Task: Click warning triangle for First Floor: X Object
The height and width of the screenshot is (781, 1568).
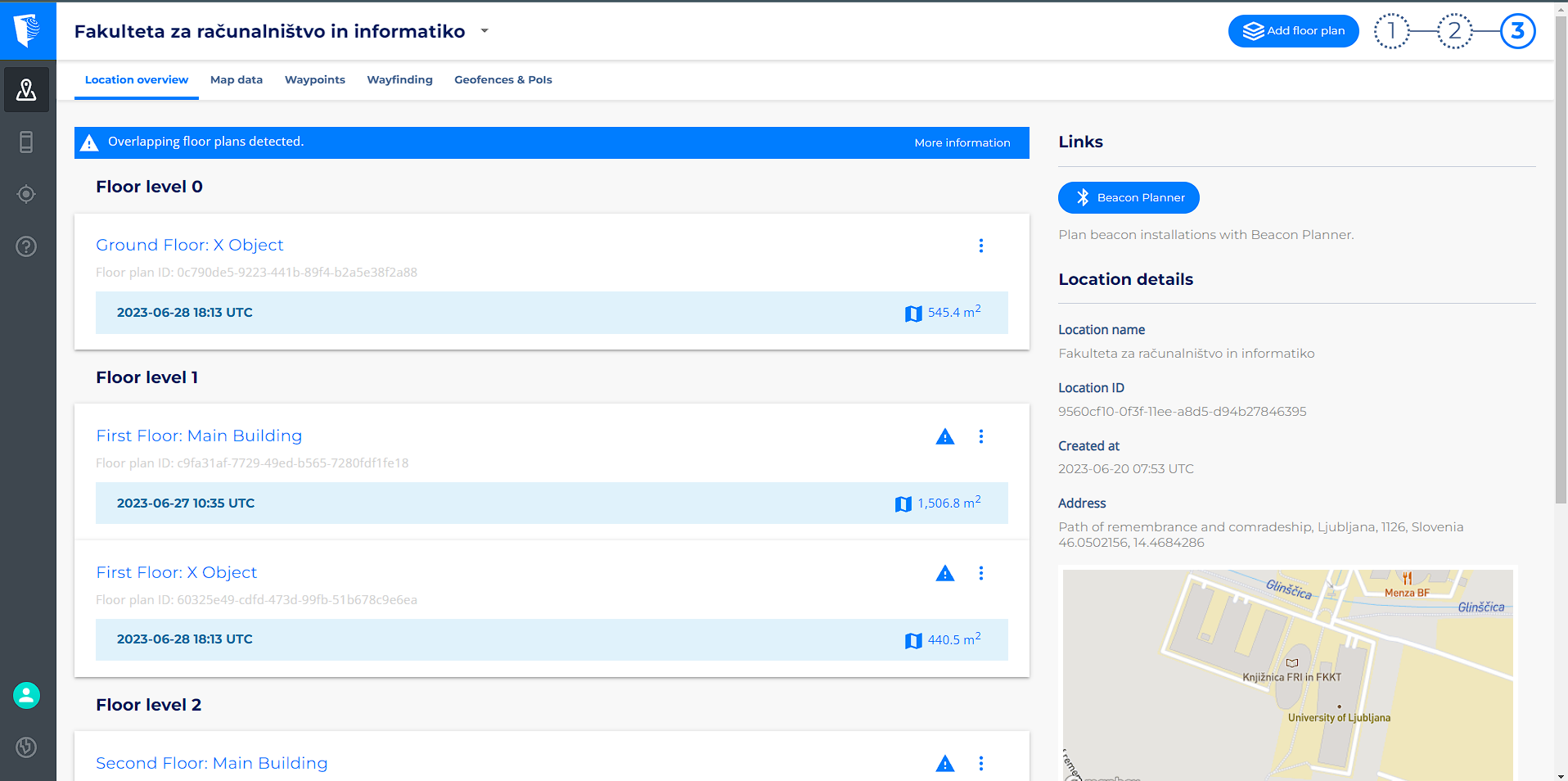Action: coord(945,573)
